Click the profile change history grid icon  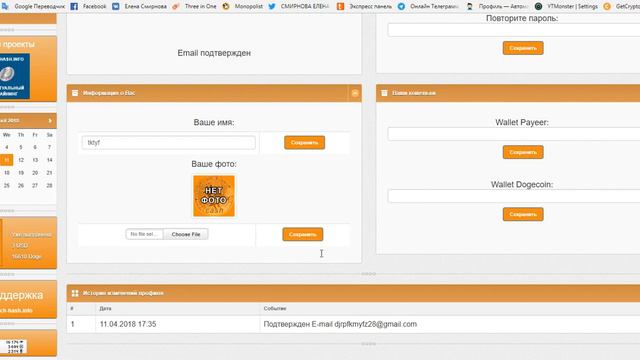tap(75, 293)
